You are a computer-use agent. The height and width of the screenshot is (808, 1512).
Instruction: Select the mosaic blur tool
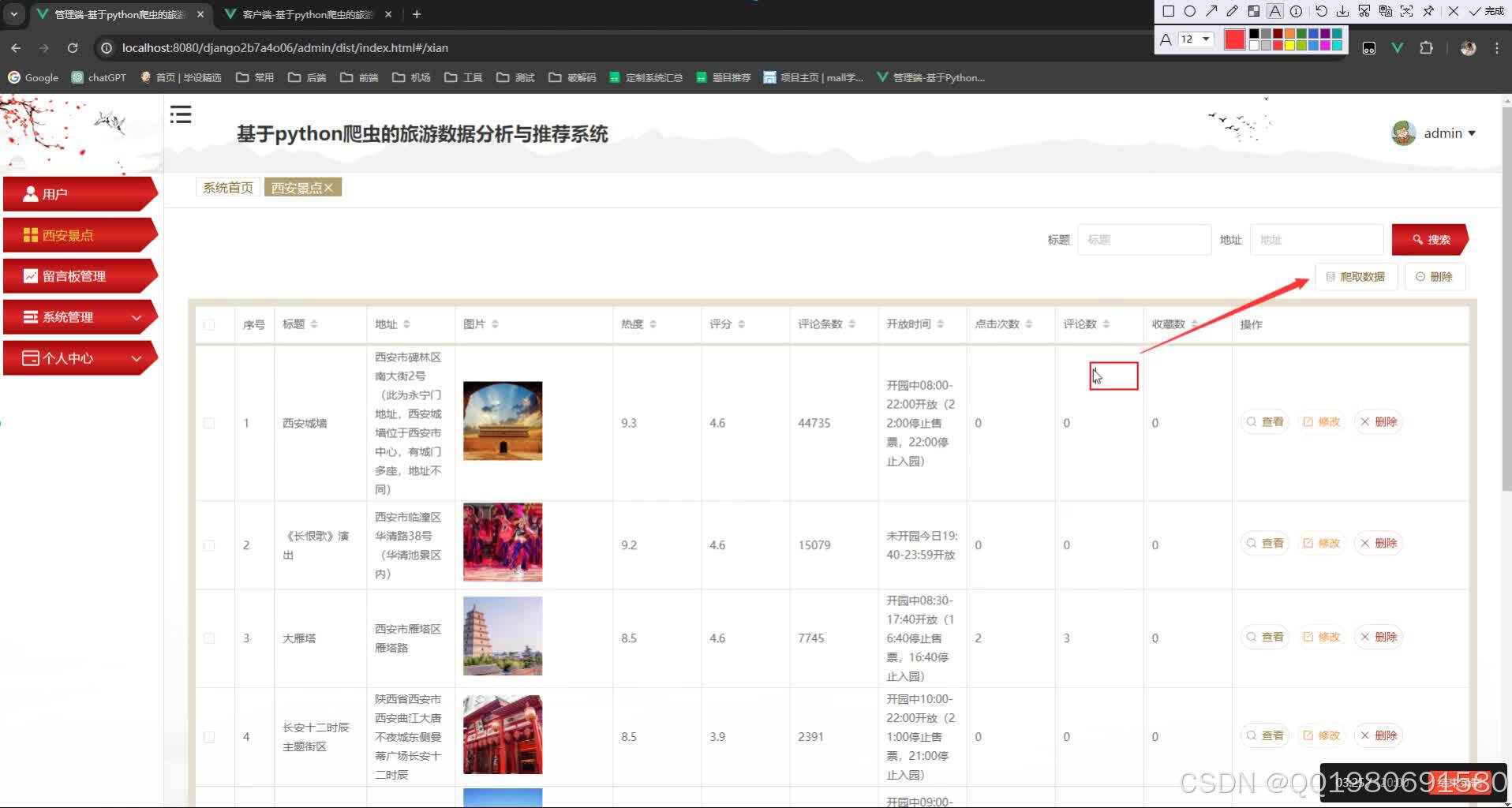1254,11
